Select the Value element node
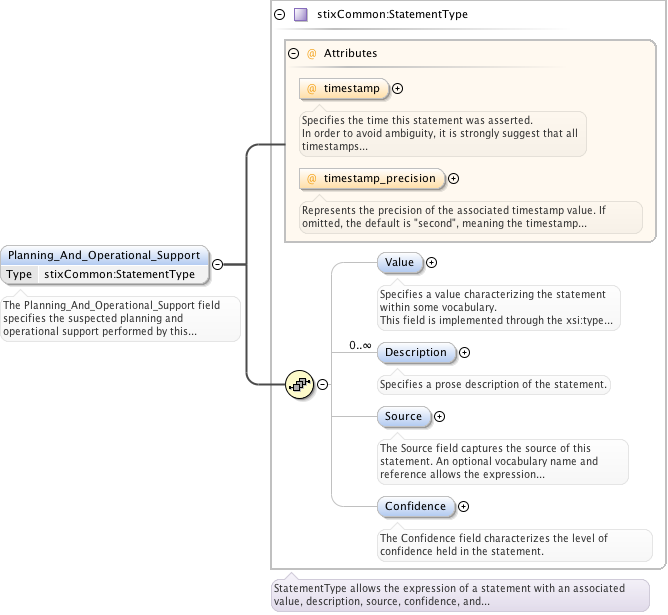 click(x=399, y=263)
